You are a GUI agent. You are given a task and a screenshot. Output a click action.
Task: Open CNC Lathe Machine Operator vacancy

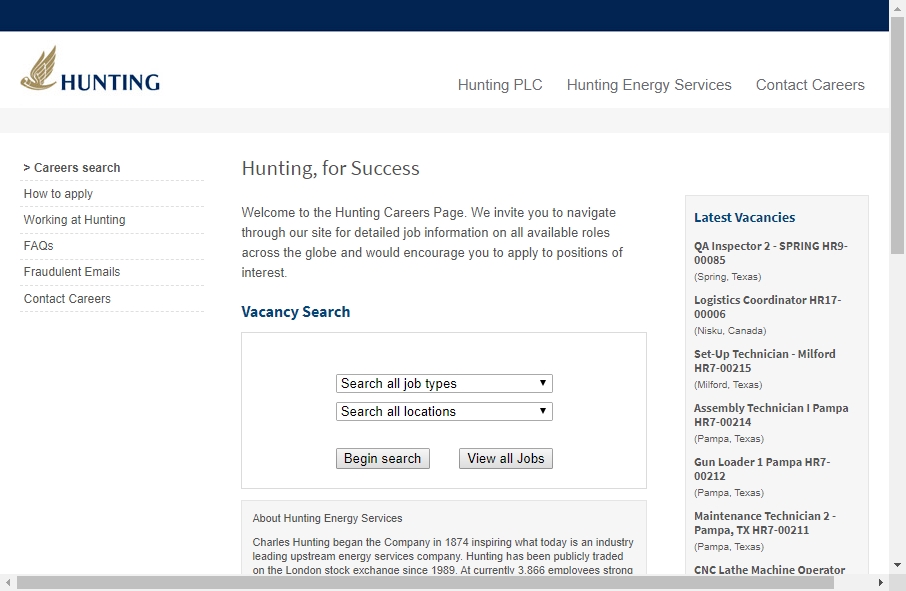click(769, 570)
